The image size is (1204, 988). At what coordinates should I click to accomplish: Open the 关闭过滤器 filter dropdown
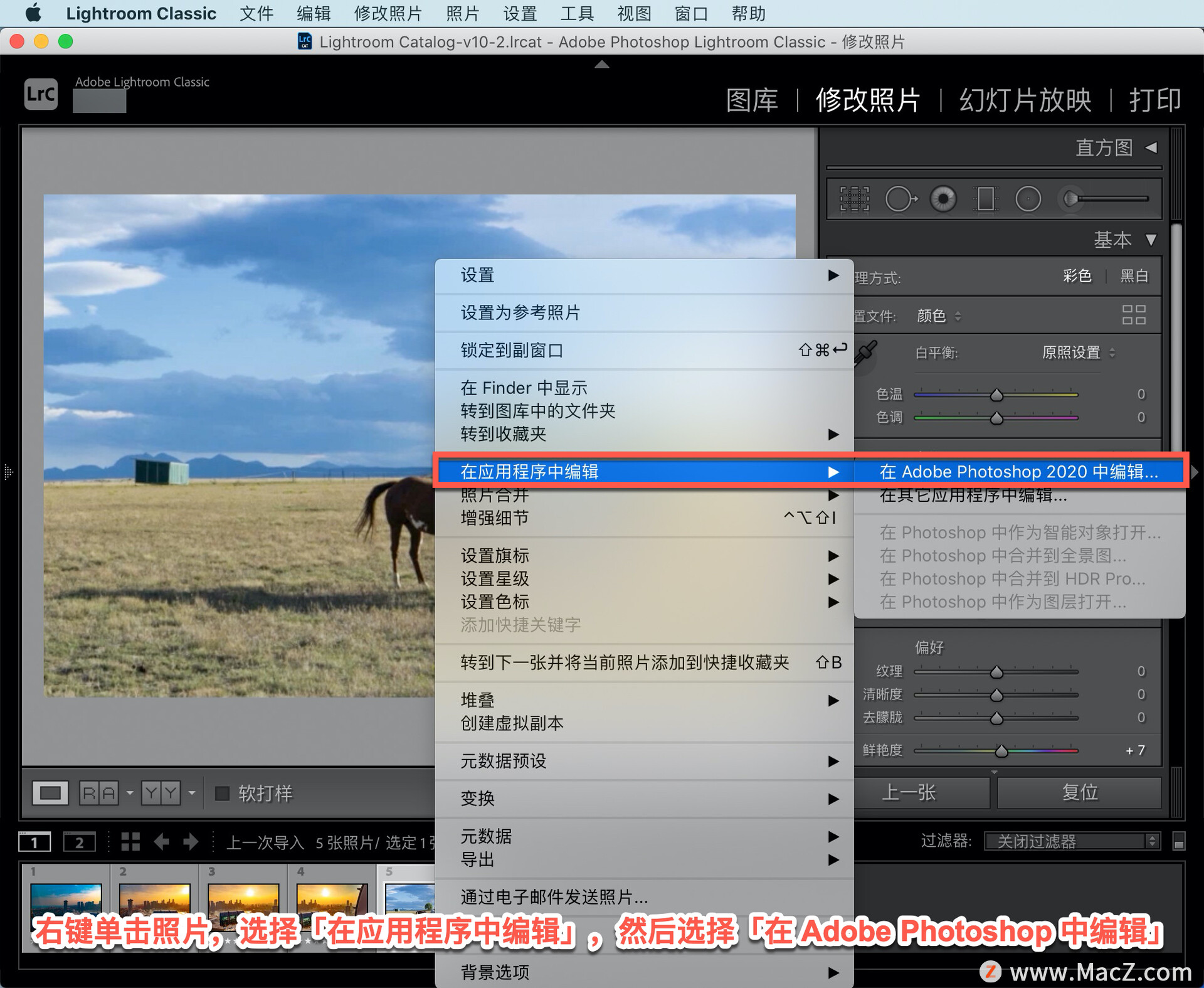pyautogui.click(x=1072, y=841)
